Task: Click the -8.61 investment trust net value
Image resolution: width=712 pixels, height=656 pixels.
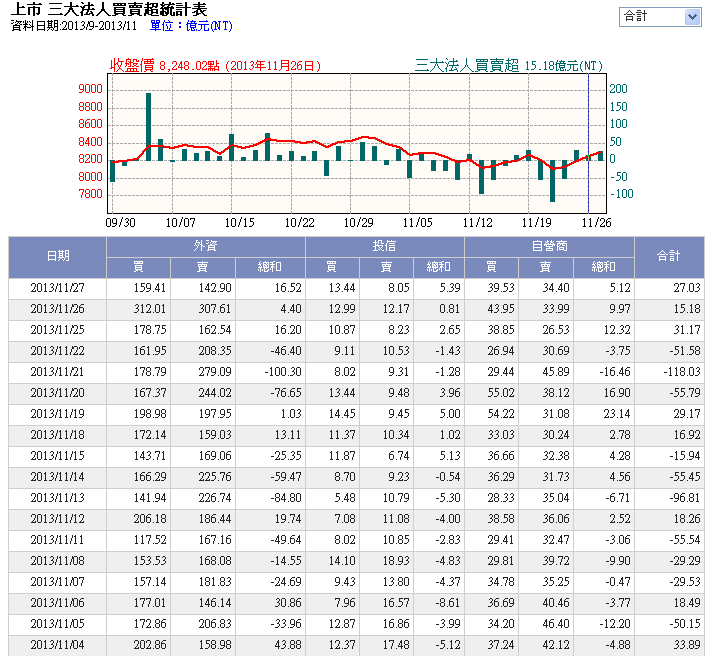Action: click(448, 603)
